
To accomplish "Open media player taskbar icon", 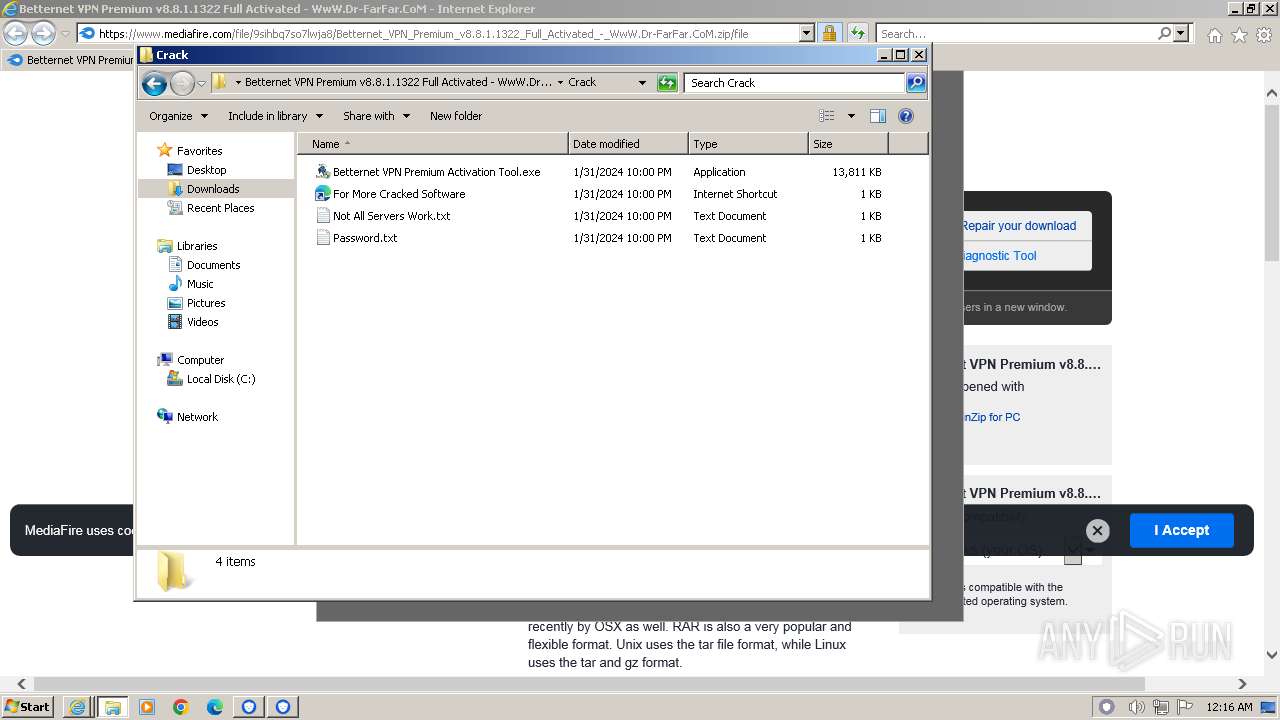I will [x=147, y=707].
